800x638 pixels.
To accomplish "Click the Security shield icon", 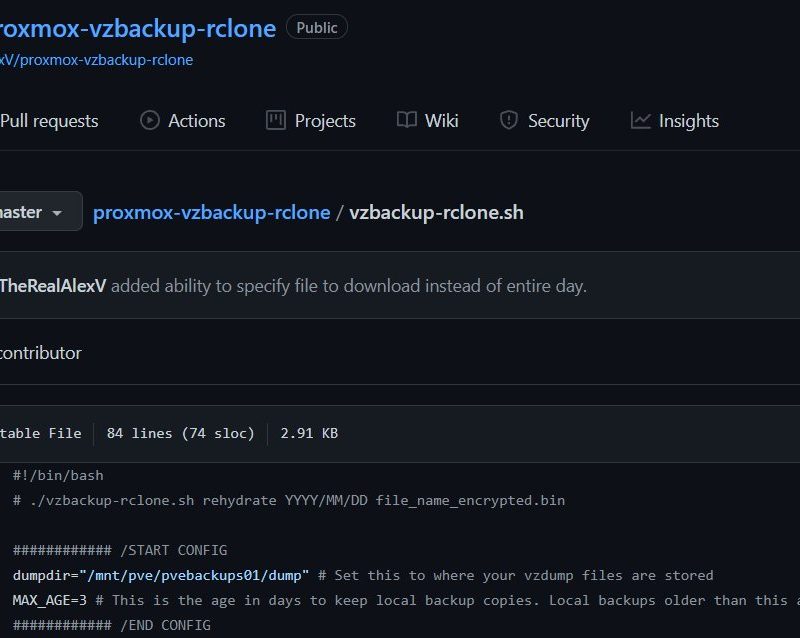I will coord(509,120).
